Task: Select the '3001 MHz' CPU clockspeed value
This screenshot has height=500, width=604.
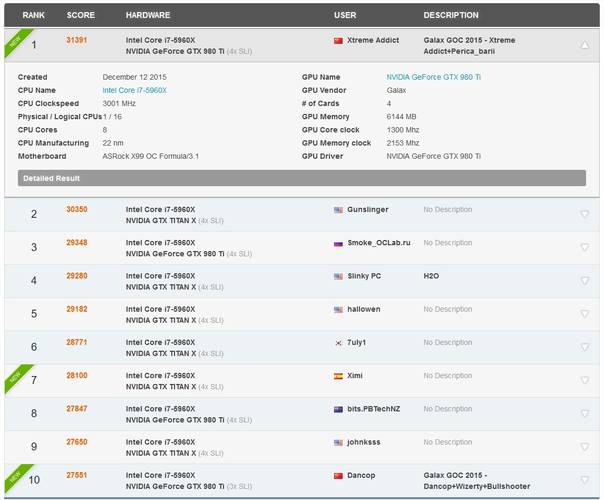Action: click(119, 103)
